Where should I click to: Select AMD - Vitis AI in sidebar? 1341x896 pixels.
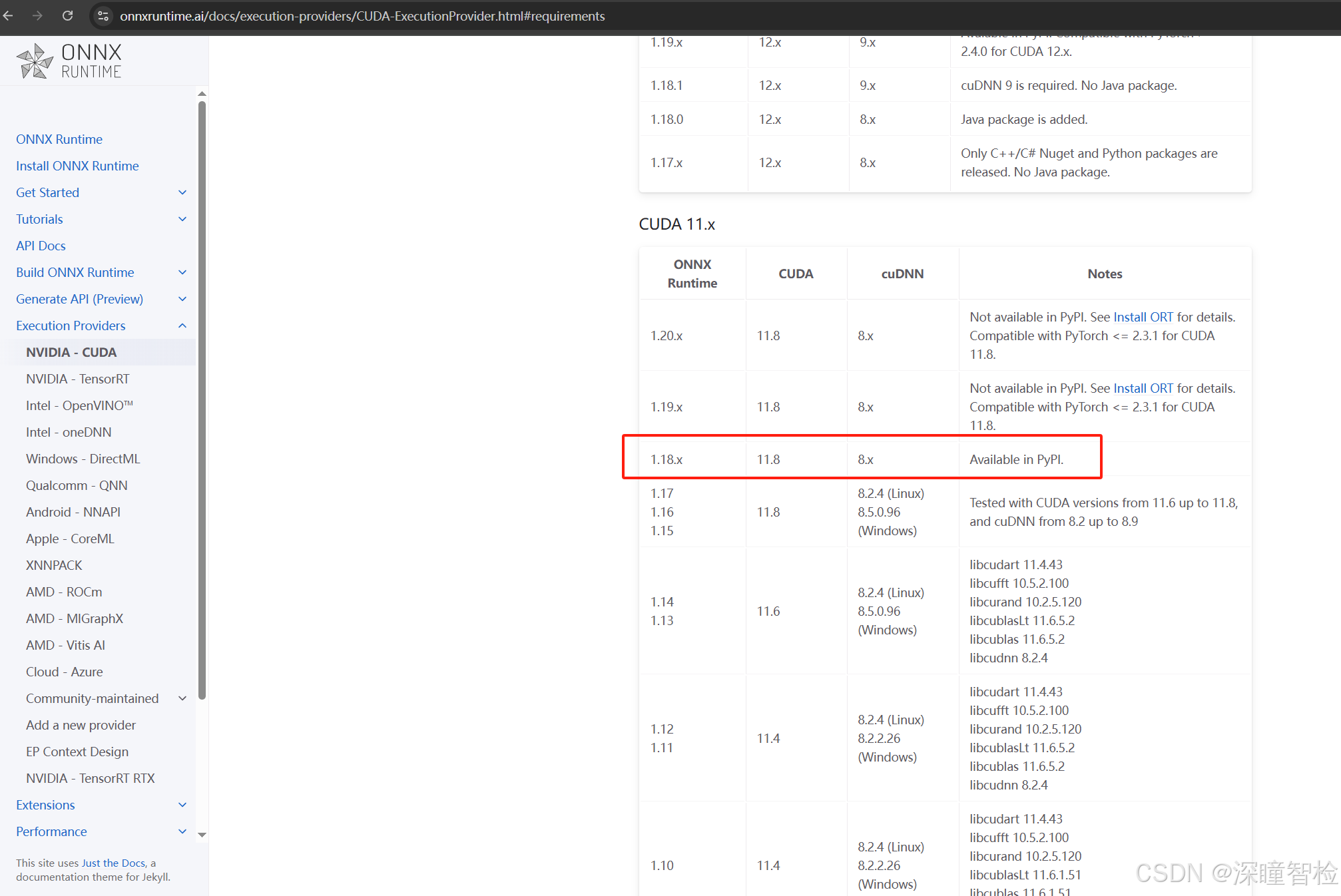65,645
